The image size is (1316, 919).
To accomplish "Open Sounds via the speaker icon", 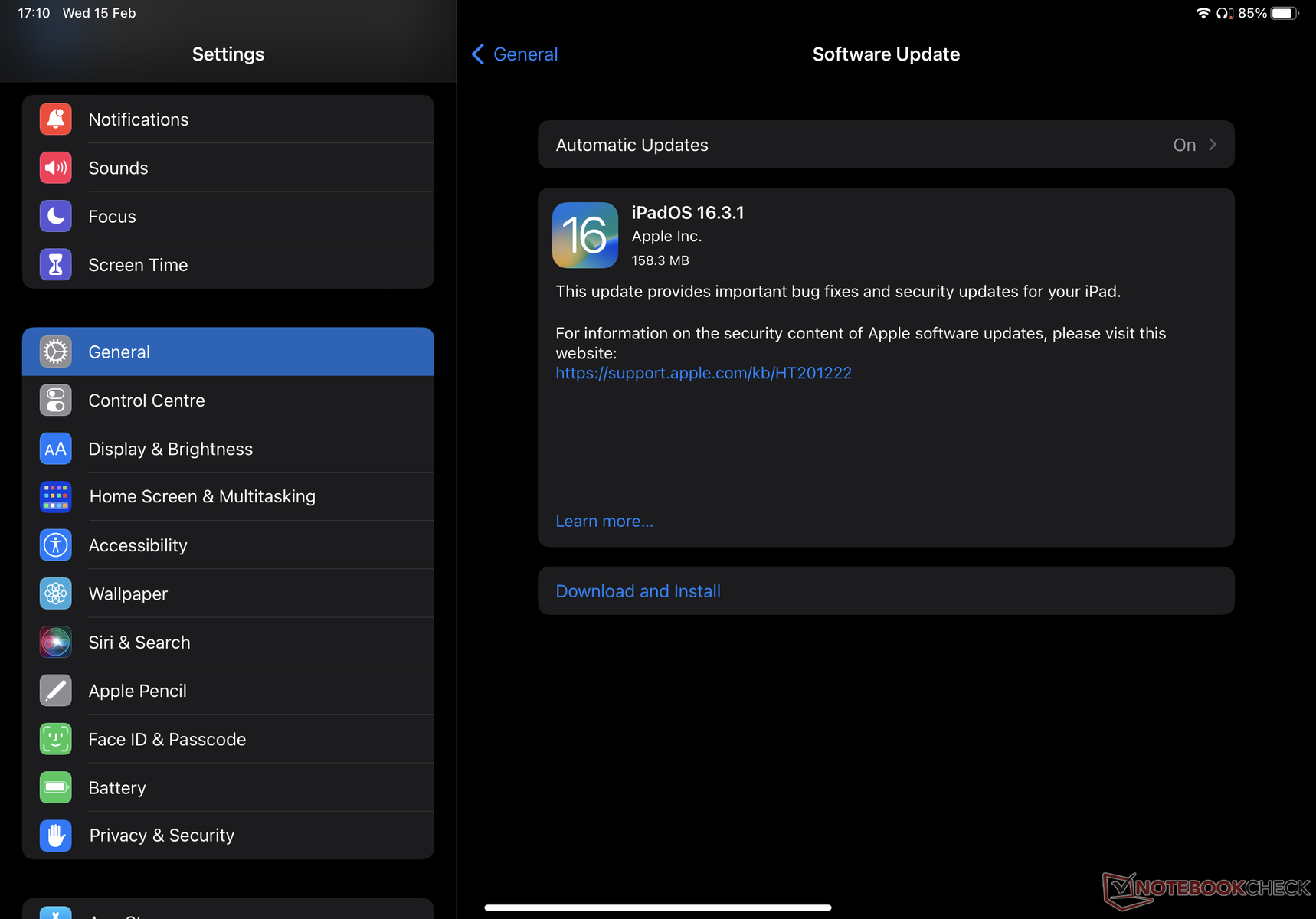I will (56, 168).
